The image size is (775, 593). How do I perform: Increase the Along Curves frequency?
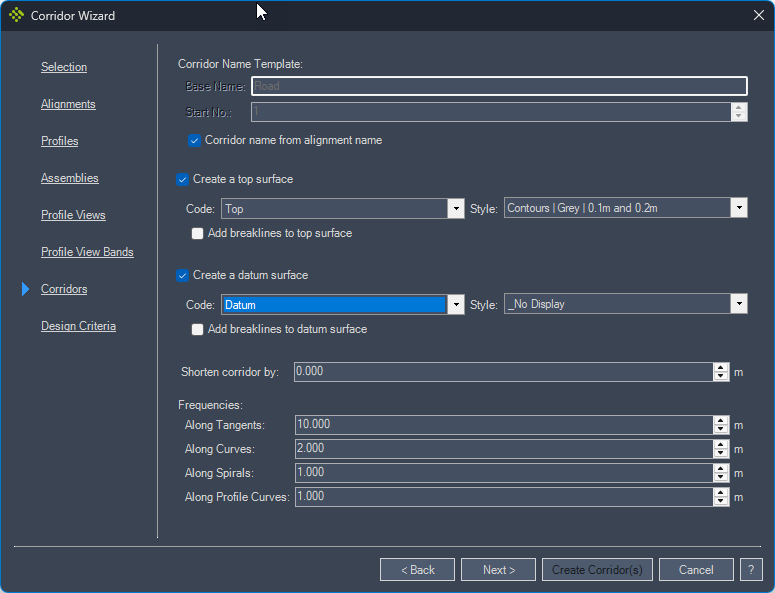pyautogui.click(x=721, y=444)
